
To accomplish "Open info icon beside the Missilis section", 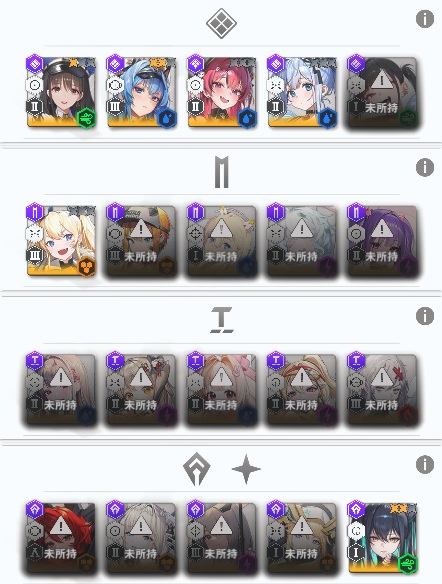I will coord(424,167).
